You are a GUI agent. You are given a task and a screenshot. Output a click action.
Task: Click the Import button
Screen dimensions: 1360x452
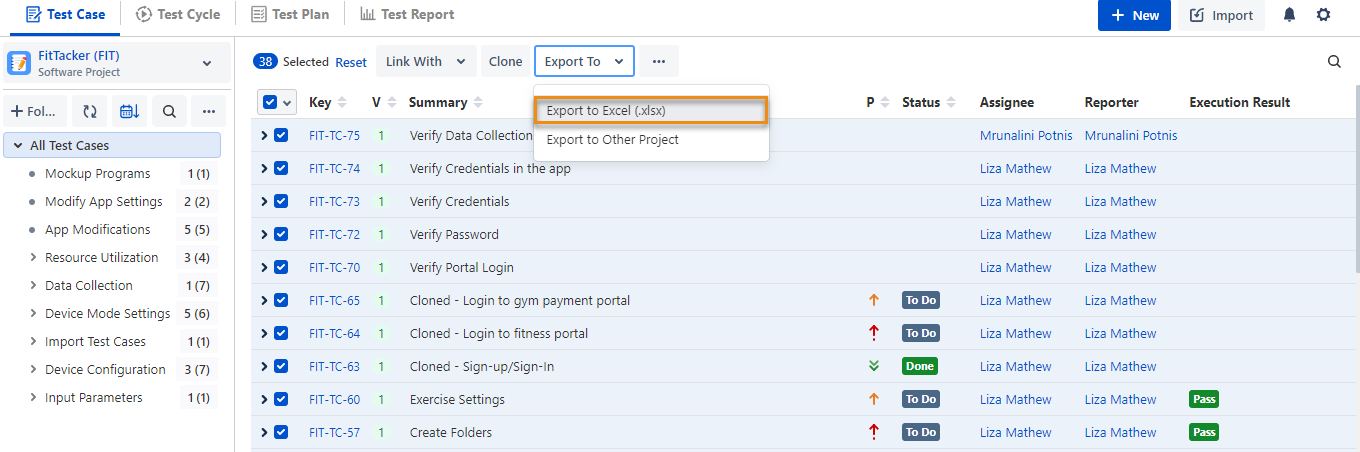(1221, 15)
